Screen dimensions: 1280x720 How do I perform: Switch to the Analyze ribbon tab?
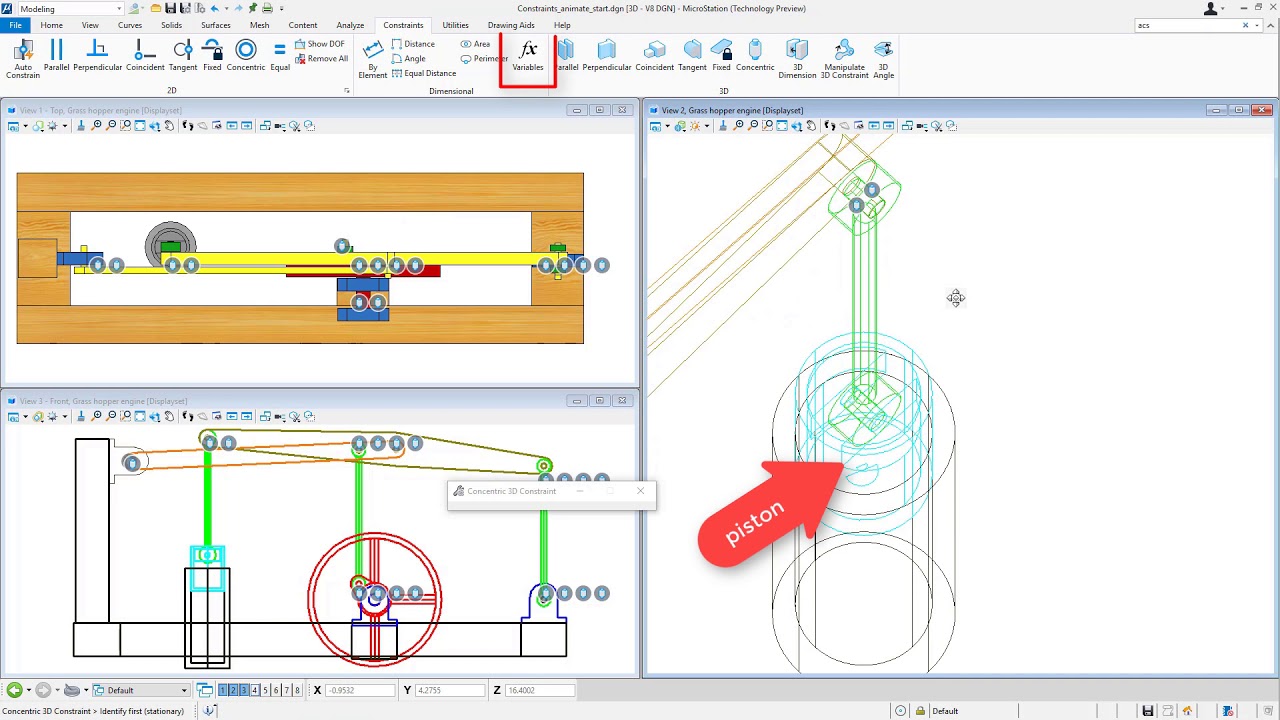(350, 25)
